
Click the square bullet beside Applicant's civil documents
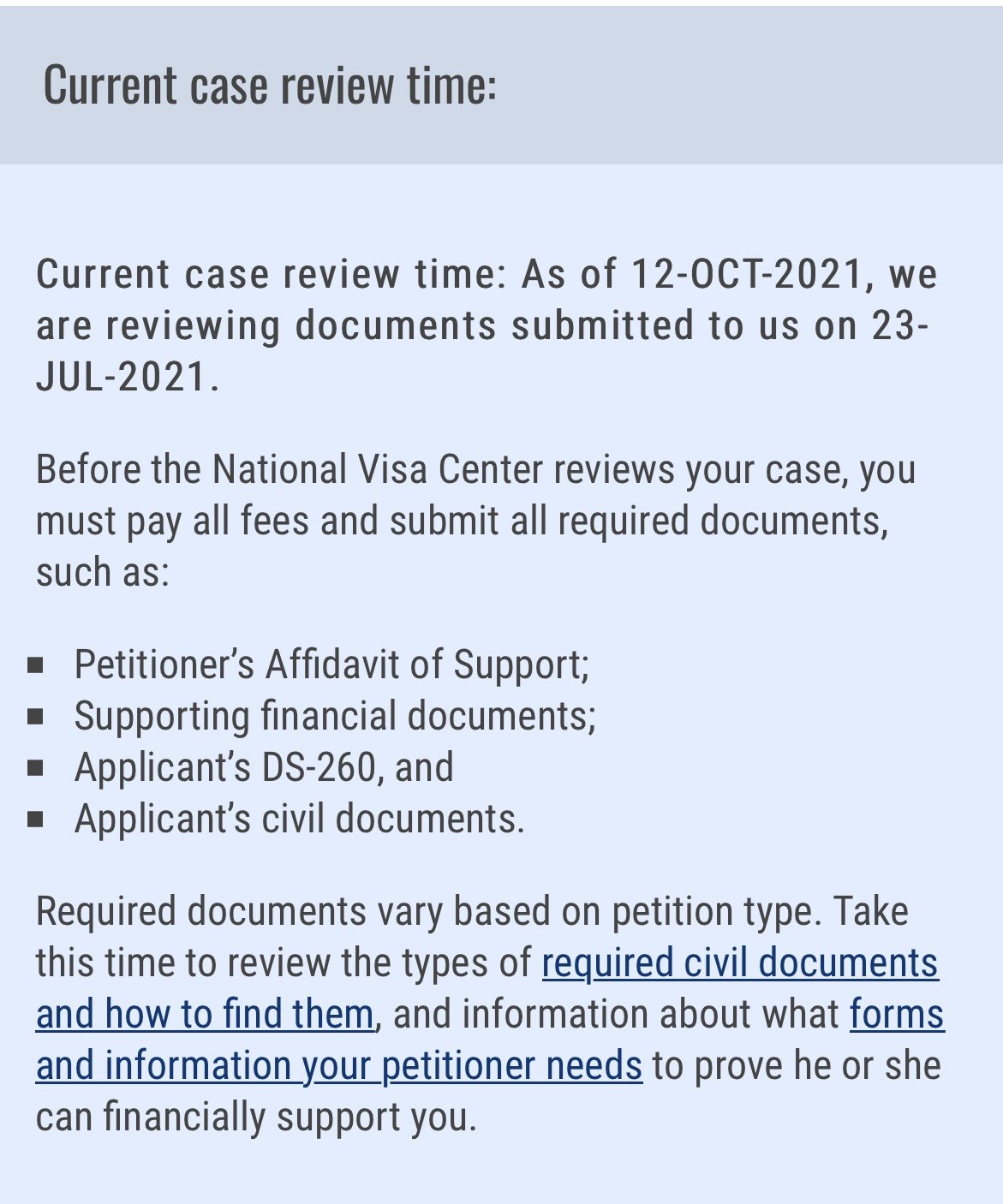coord(35,820)
